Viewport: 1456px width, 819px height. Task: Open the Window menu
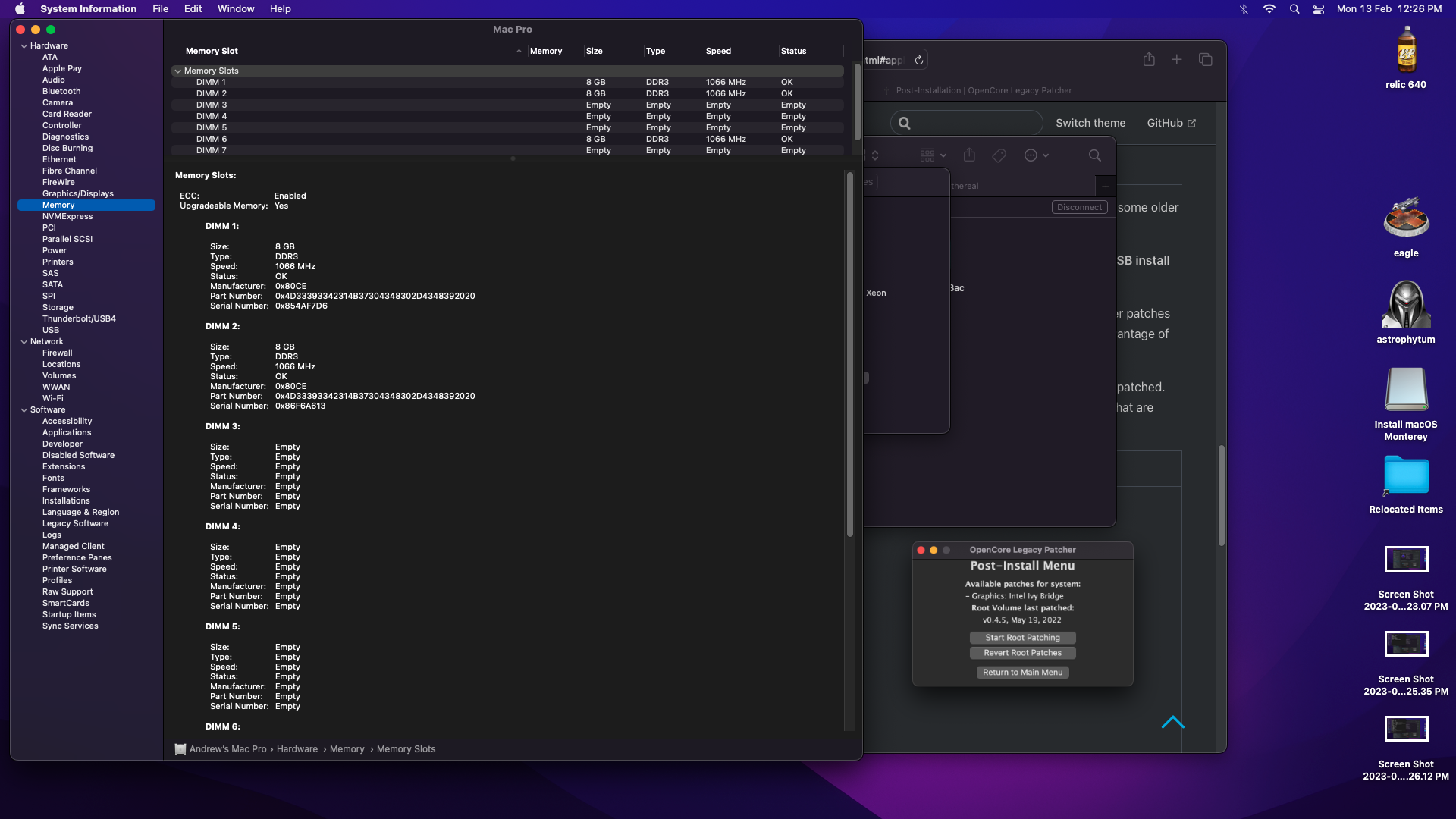pos(236,9)
